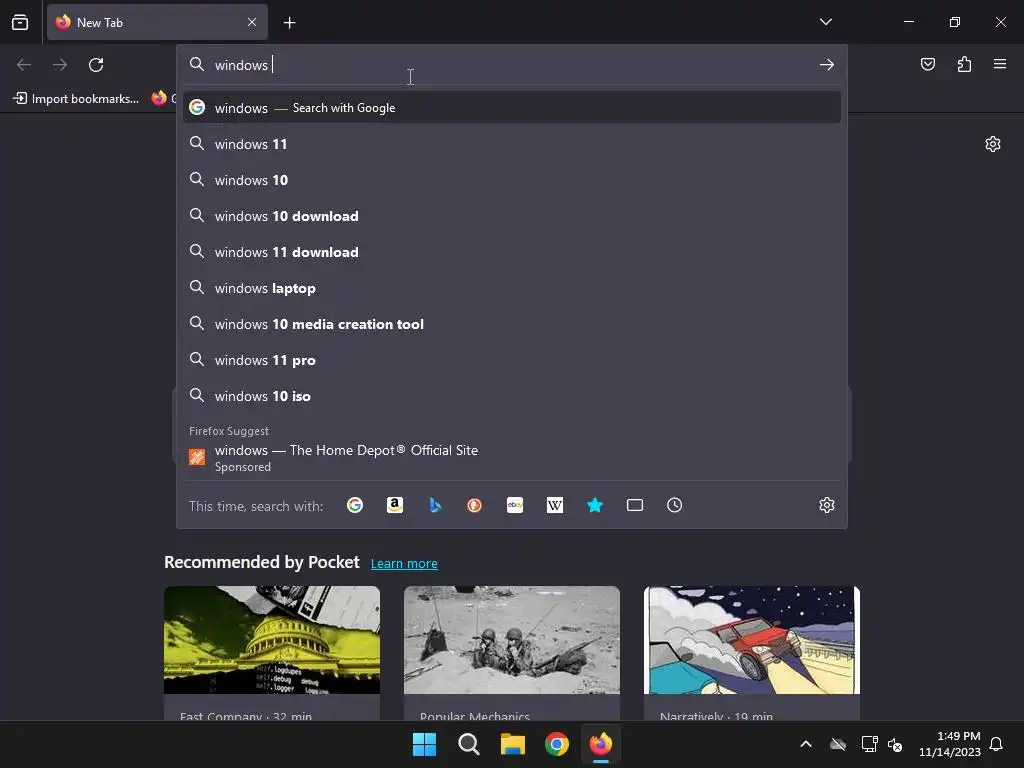Open the notifications bell icon
This screenshot has width=1024, height=768.
(x=997, y=744)
